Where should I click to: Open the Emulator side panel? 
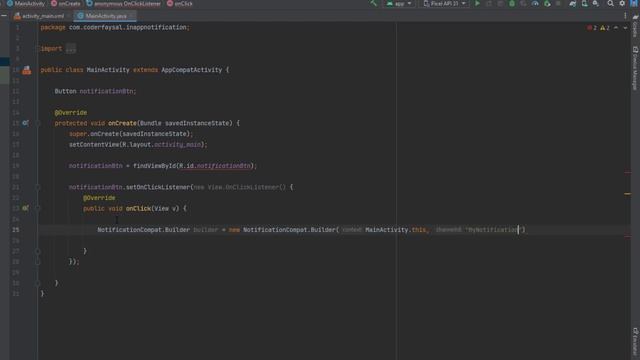pyautogui.click(x=635, y=341)
